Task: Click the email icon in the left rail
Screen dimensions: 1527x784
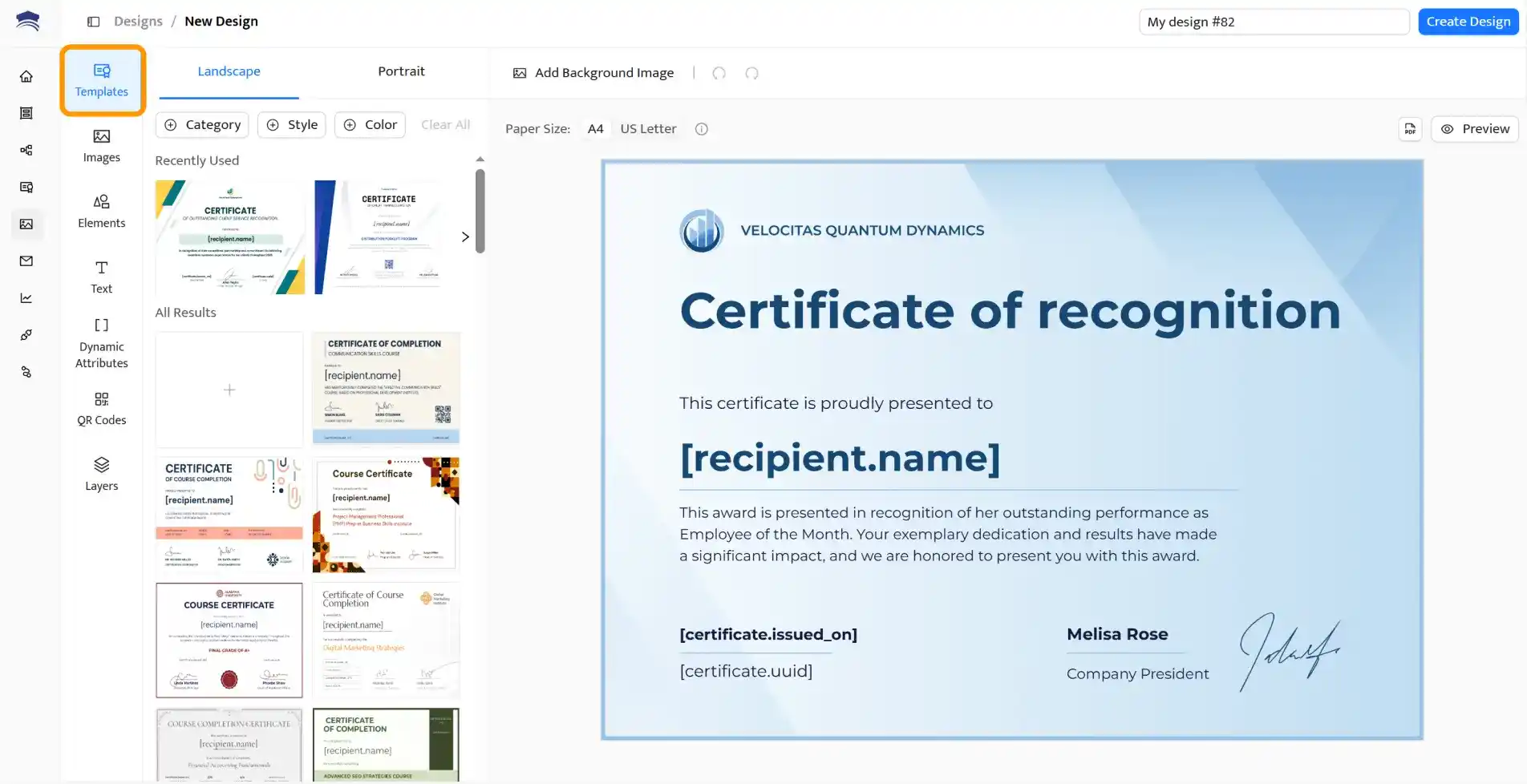Action: 26,261
